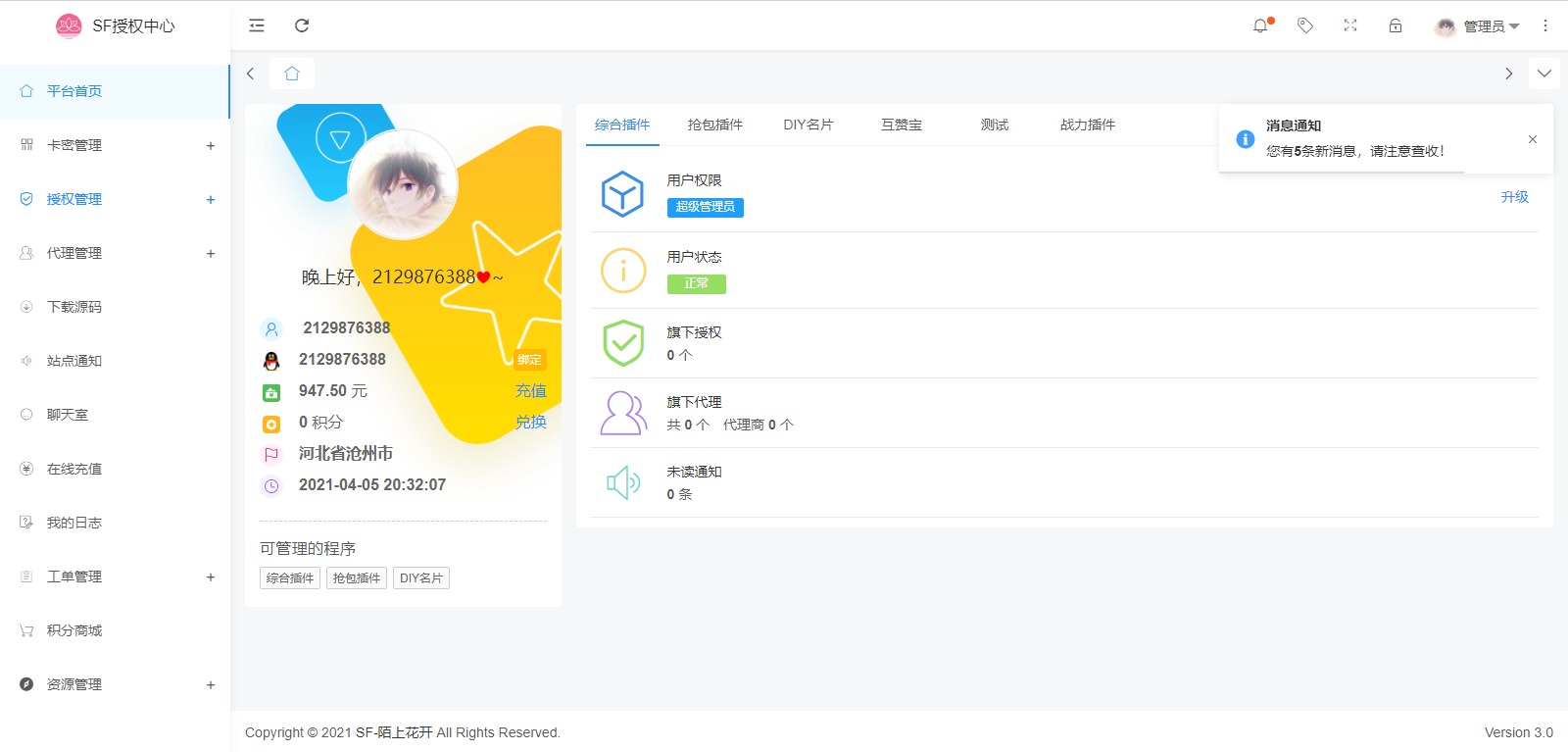Click the tag icon in header
This screenshot has width=1568, height=752.
point(1305,25)
